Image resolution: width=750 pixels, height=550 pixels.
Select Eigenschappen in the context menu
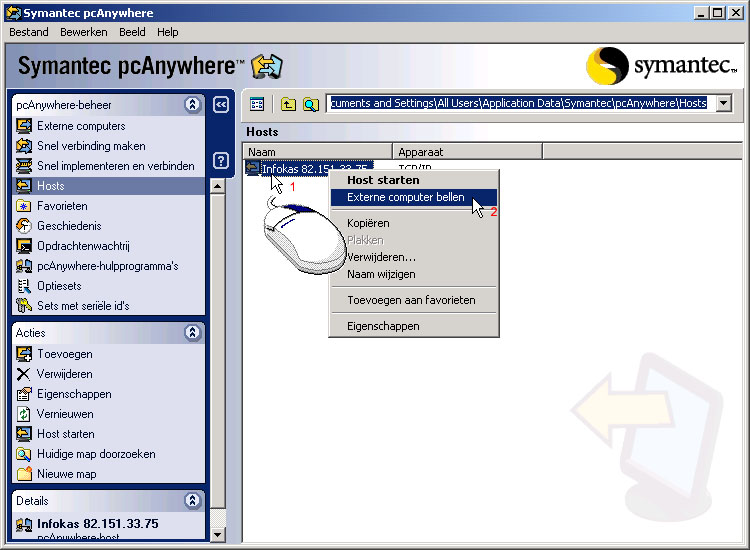point(383,326)
